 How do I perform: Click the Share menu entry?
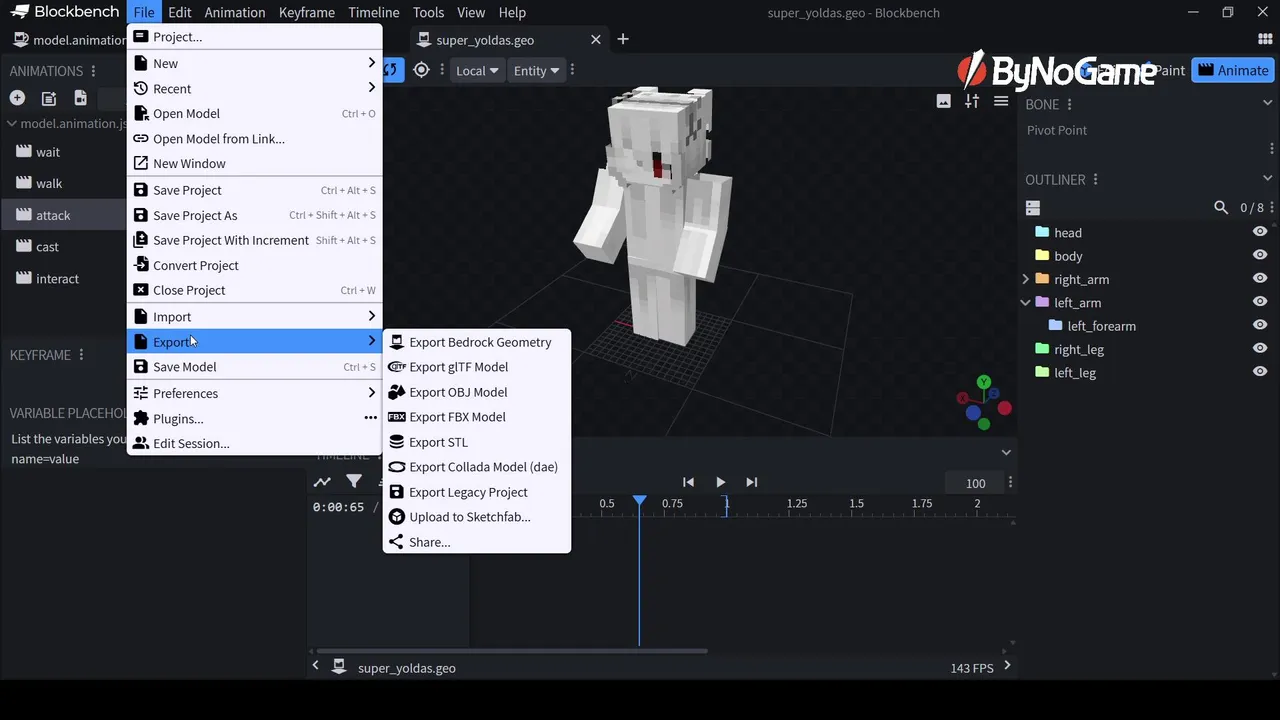point(477,542)
